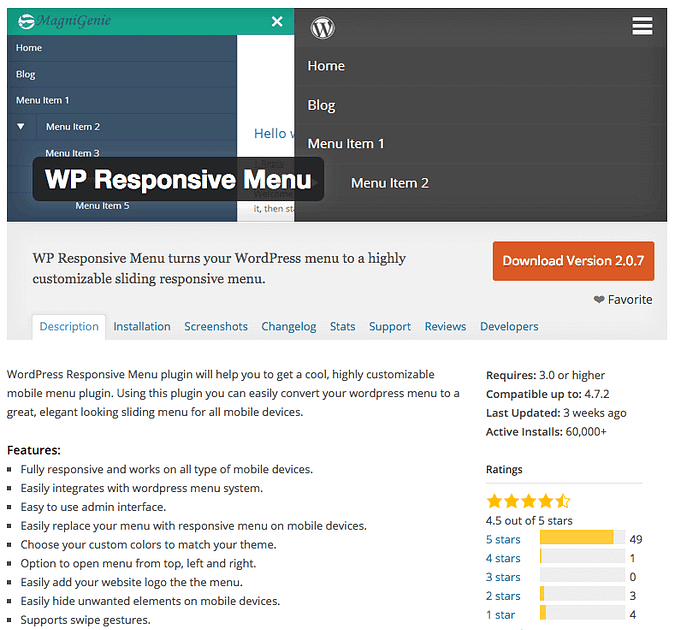Open the Reviews tab
Screen dimensions: 675x630
coord(446,326)
